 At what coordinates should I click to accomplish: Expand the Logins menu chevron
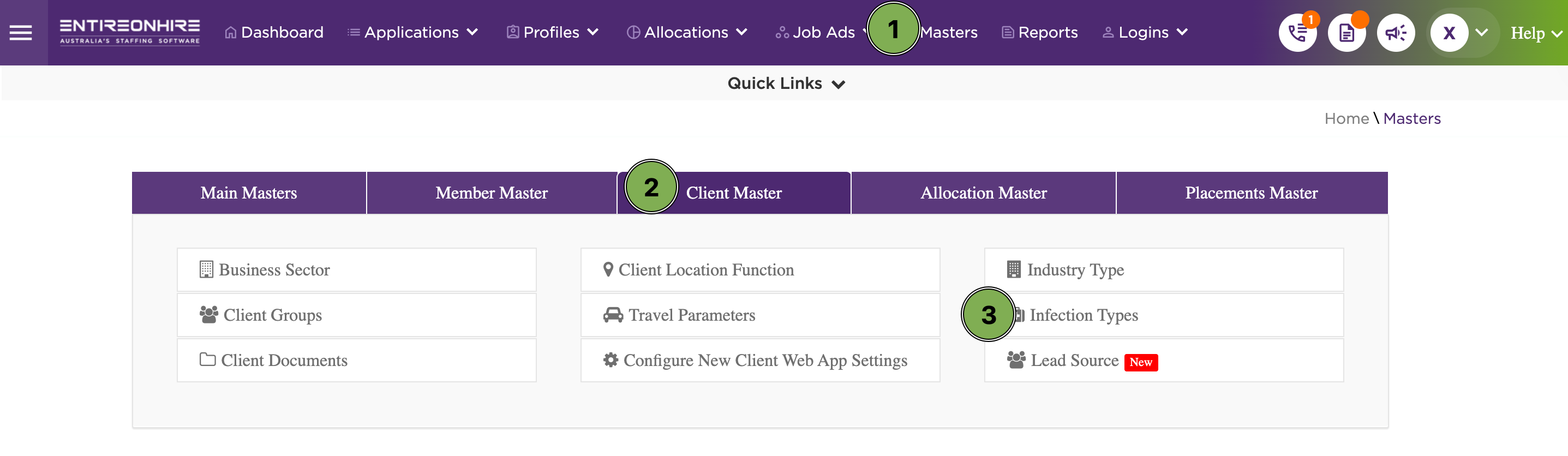[x=1182, y=32]
